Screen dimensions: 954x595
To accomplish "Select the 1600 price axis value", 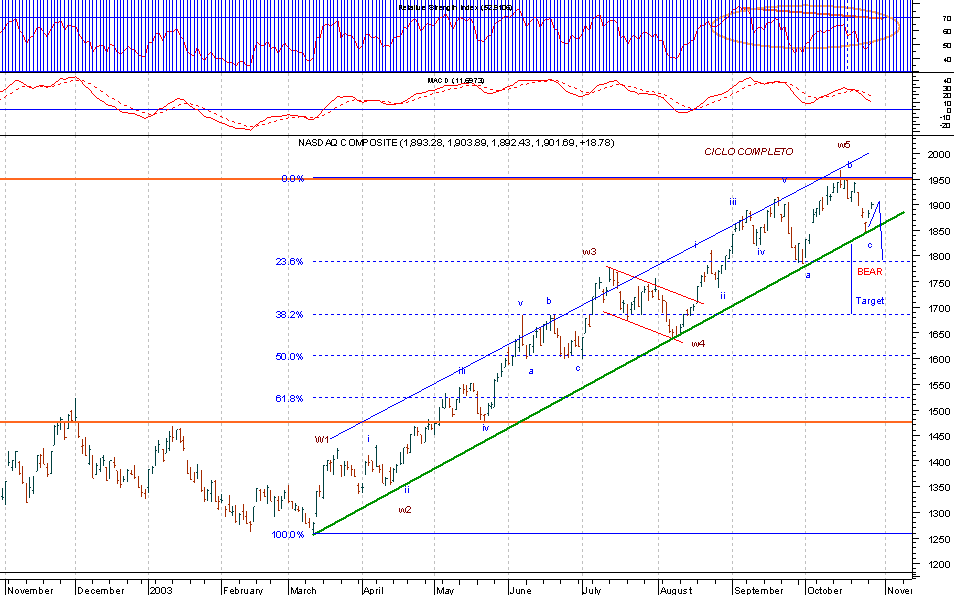I will (x=940, y=360).
